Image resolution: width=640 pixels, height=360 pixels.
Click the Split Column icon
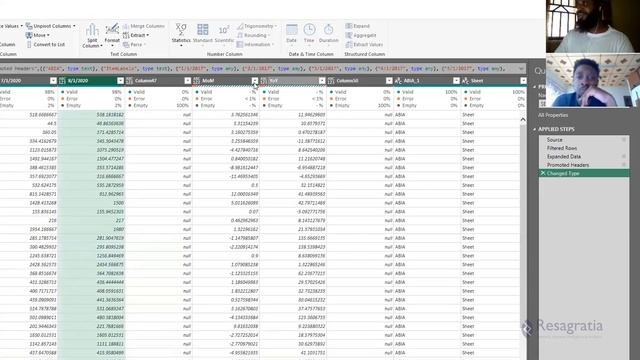pyautogui.click(x=92, y=29)
